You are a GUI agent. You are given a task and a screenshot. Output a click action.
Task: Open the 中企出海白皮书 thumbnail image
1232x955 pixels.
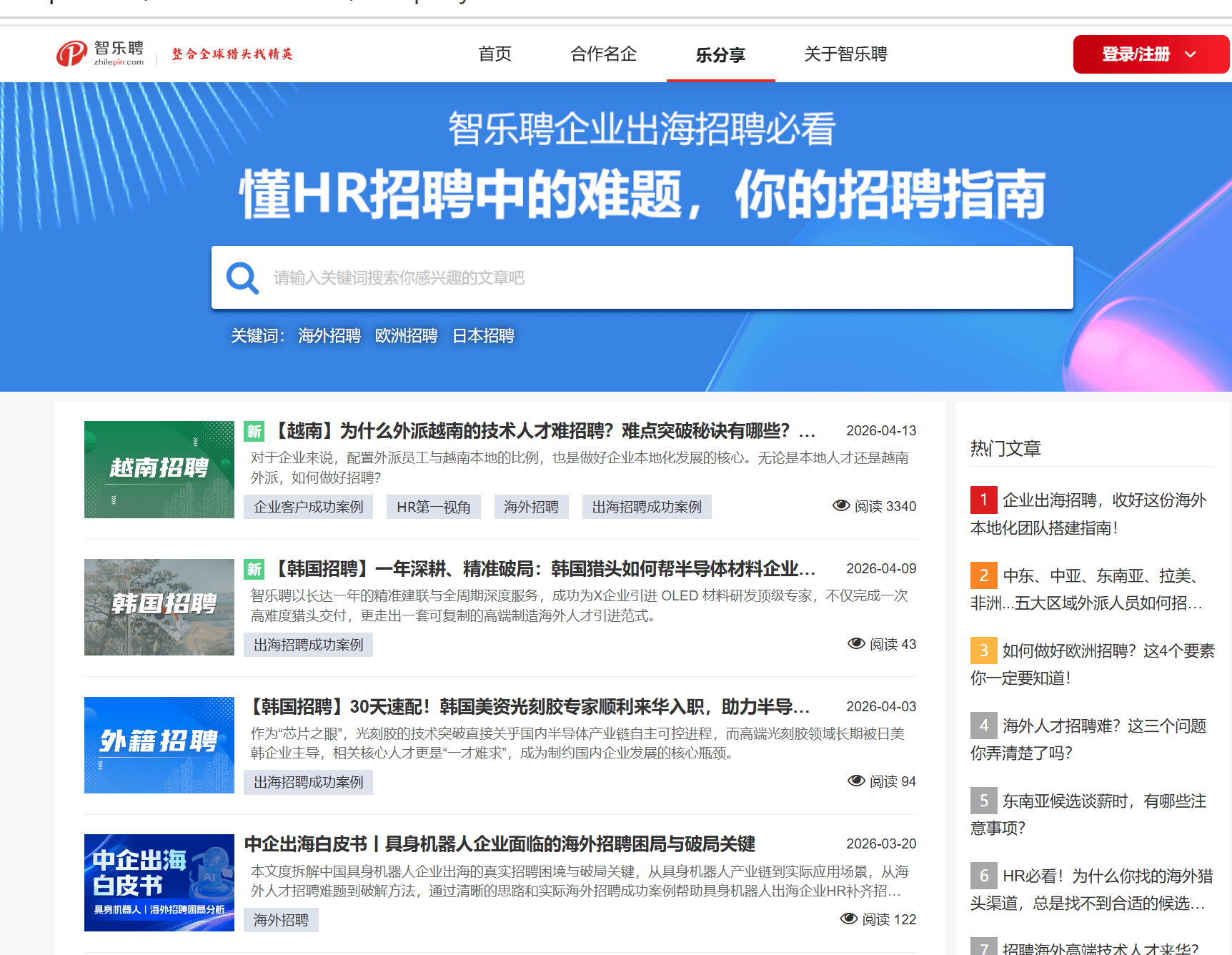click(x=159, y=883)
